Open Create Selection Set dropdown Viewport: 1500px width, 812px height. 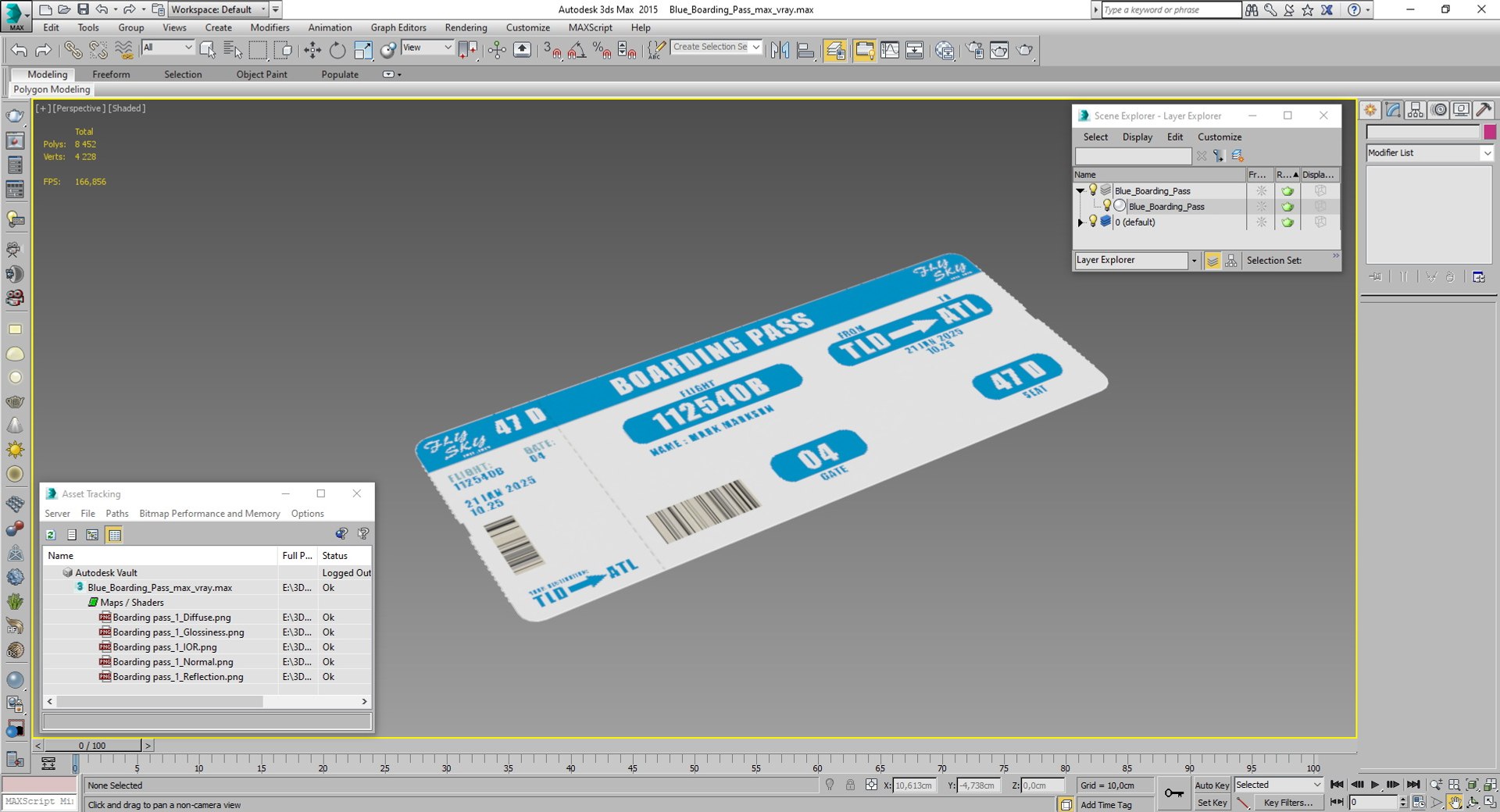click(716, 48)
